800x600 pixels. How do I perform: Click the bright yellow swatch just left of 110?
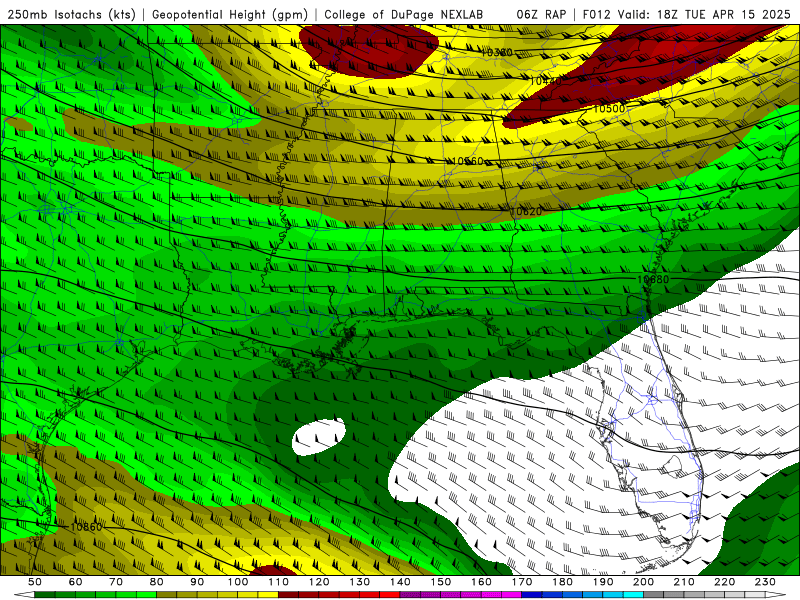(x=268, y=595)
